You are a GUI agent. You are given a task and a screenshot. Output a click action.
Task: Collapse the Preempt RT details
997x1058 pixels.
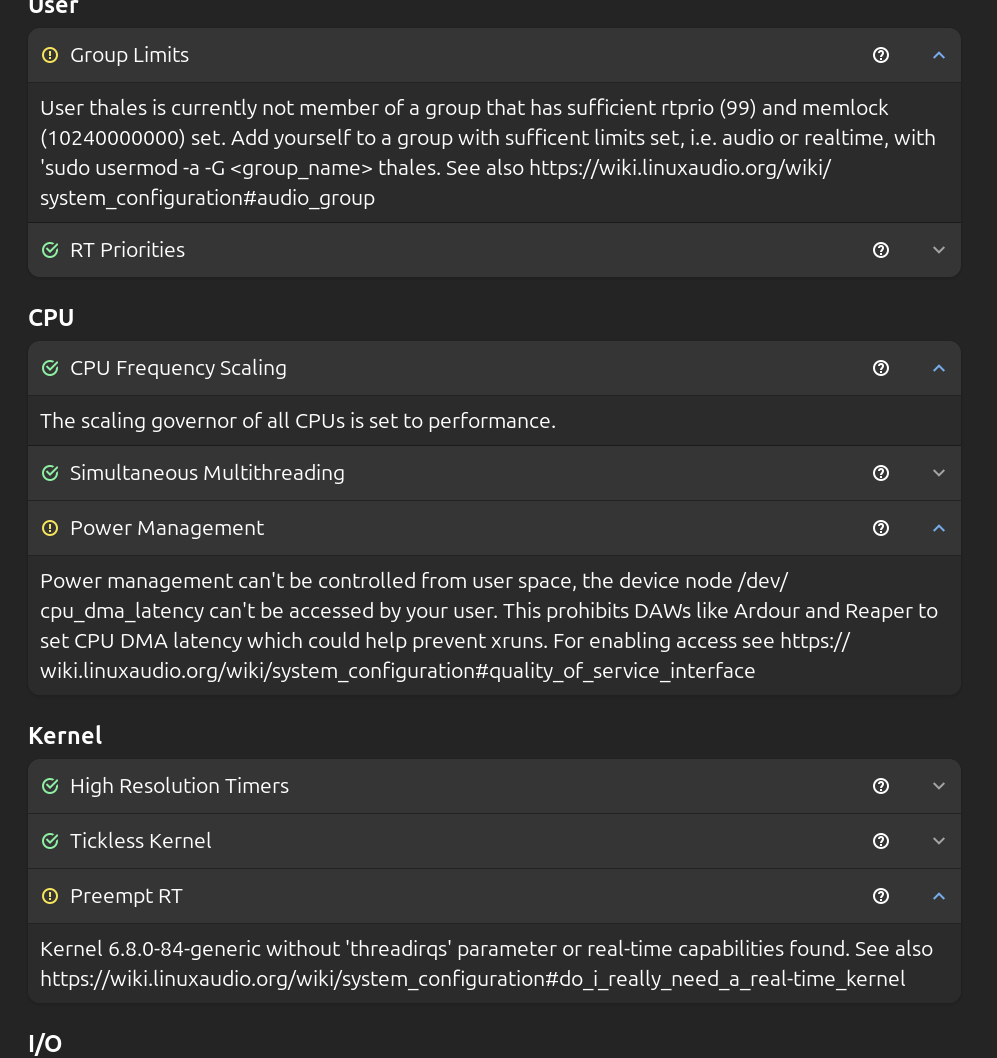pos(938,896)
